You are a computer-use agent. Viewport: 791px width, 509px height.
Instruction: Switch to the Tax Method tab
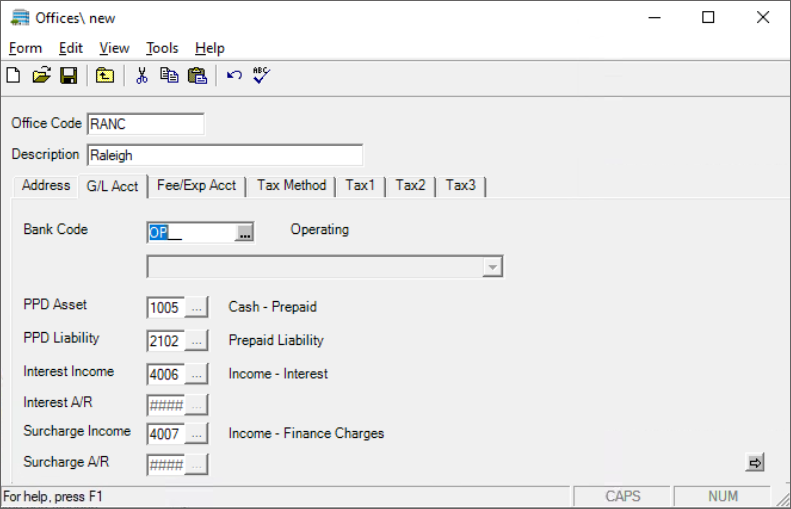(x=291, y=186)
